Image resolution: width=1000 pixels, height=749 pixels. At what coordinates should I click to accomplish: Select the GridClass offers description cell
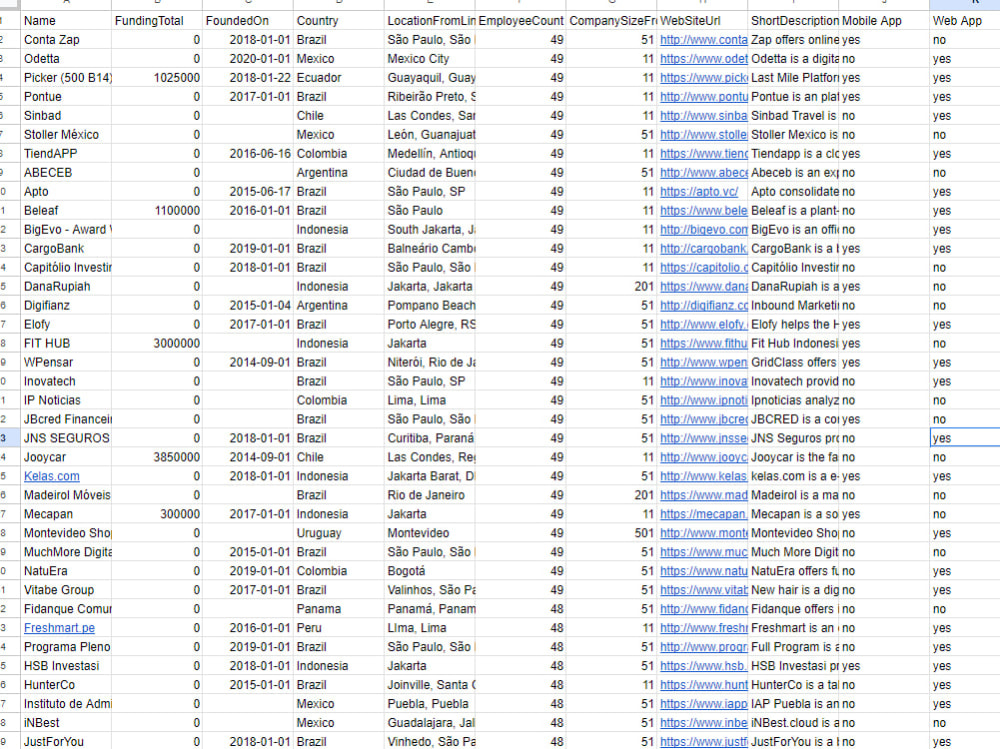793,362
